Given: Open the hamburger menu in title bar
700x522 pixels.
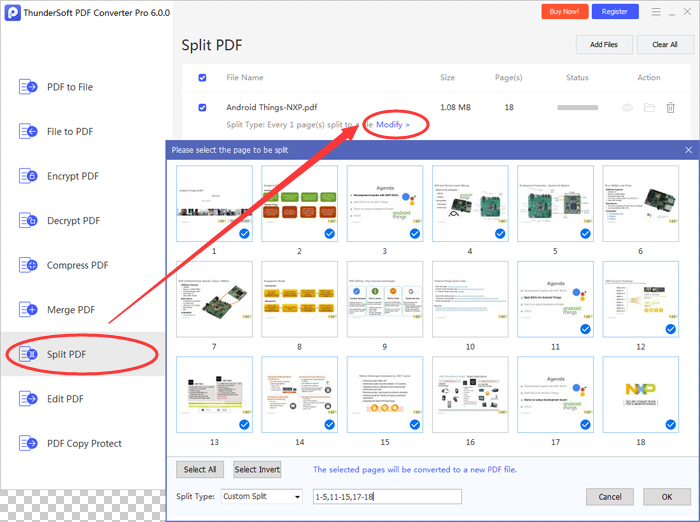Looking at the screenshot, I should coord(656,12).
